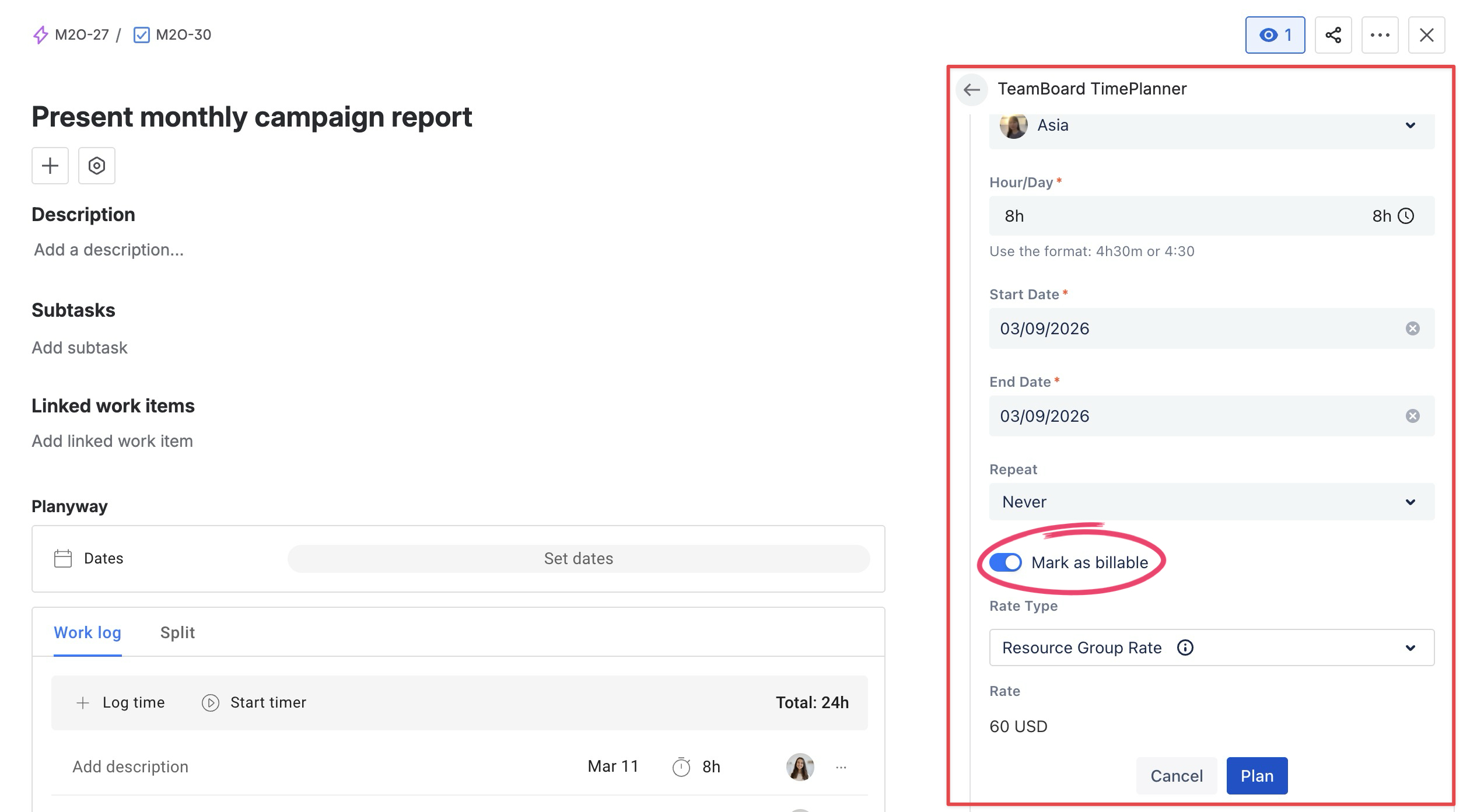Expand the Asia assignee dropdown
The image size is (1463, 812).
[1410, 125]
